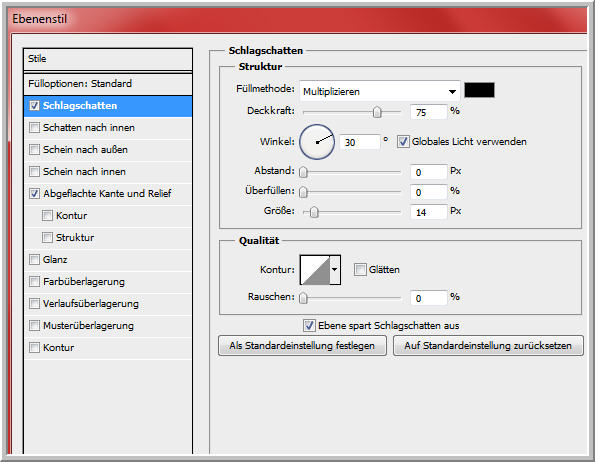
Task: Open the Füllmethode Multiplizieren dropdown
Action: click(379, 91)
